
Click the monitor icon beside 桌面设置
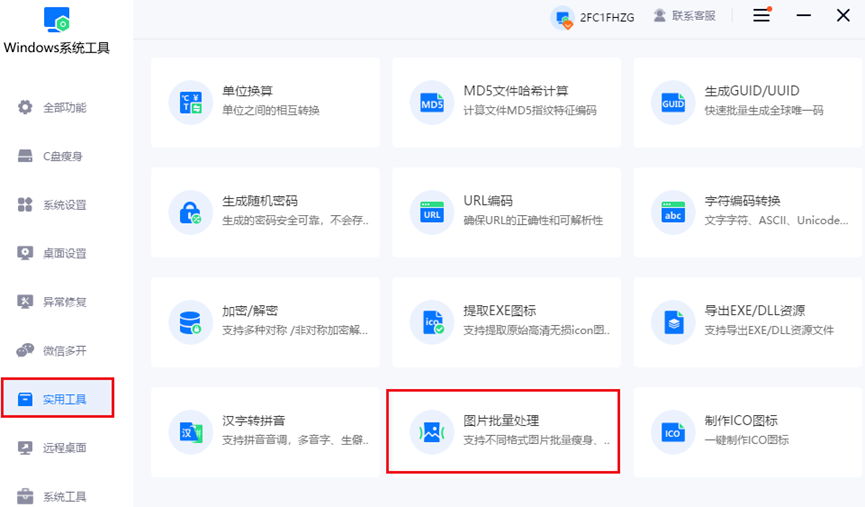(25, 253)
